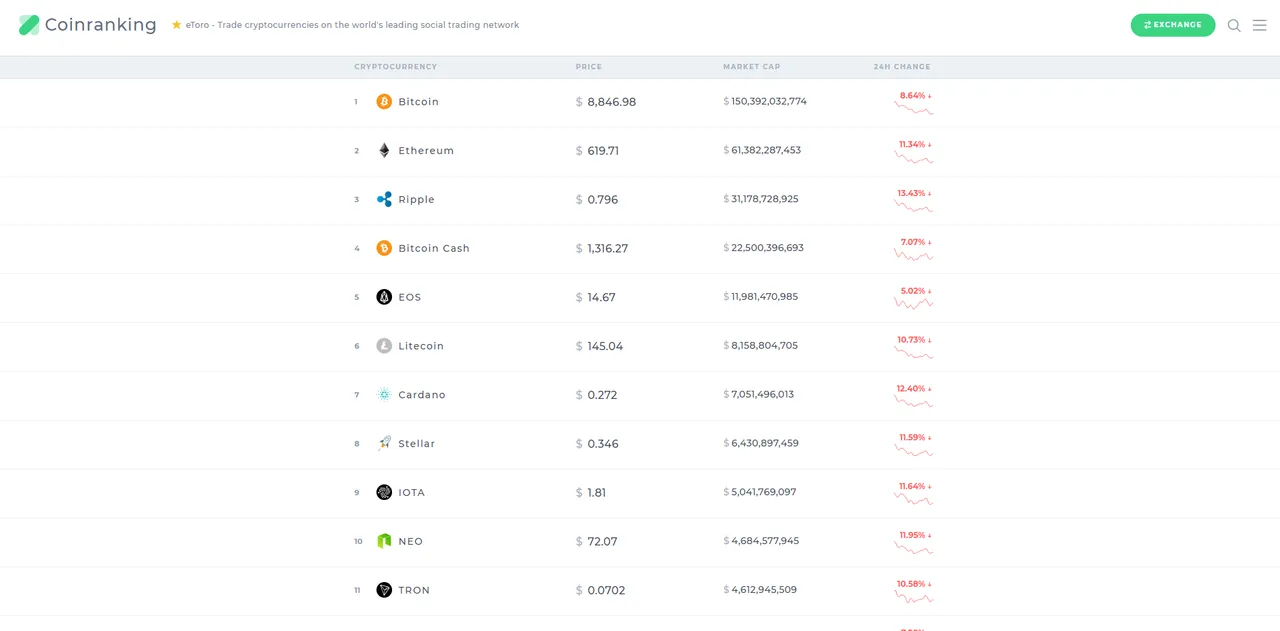The height and width of the screenshot is (631, 1280).
Task: Open the Cardano name link
Action: pos(422,395)
